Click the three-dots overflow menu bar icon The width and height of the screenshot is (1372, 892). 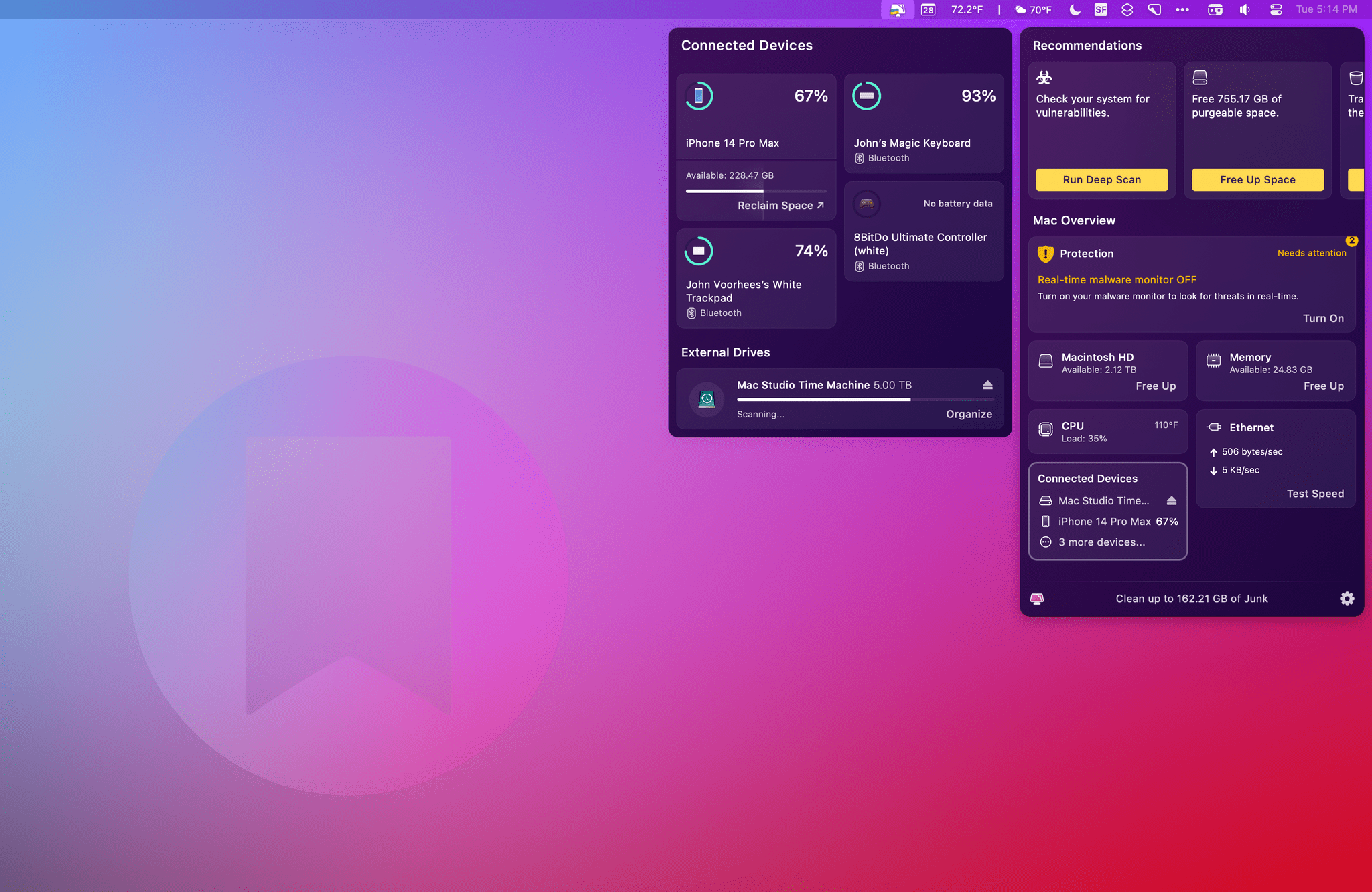[1182, 9]
